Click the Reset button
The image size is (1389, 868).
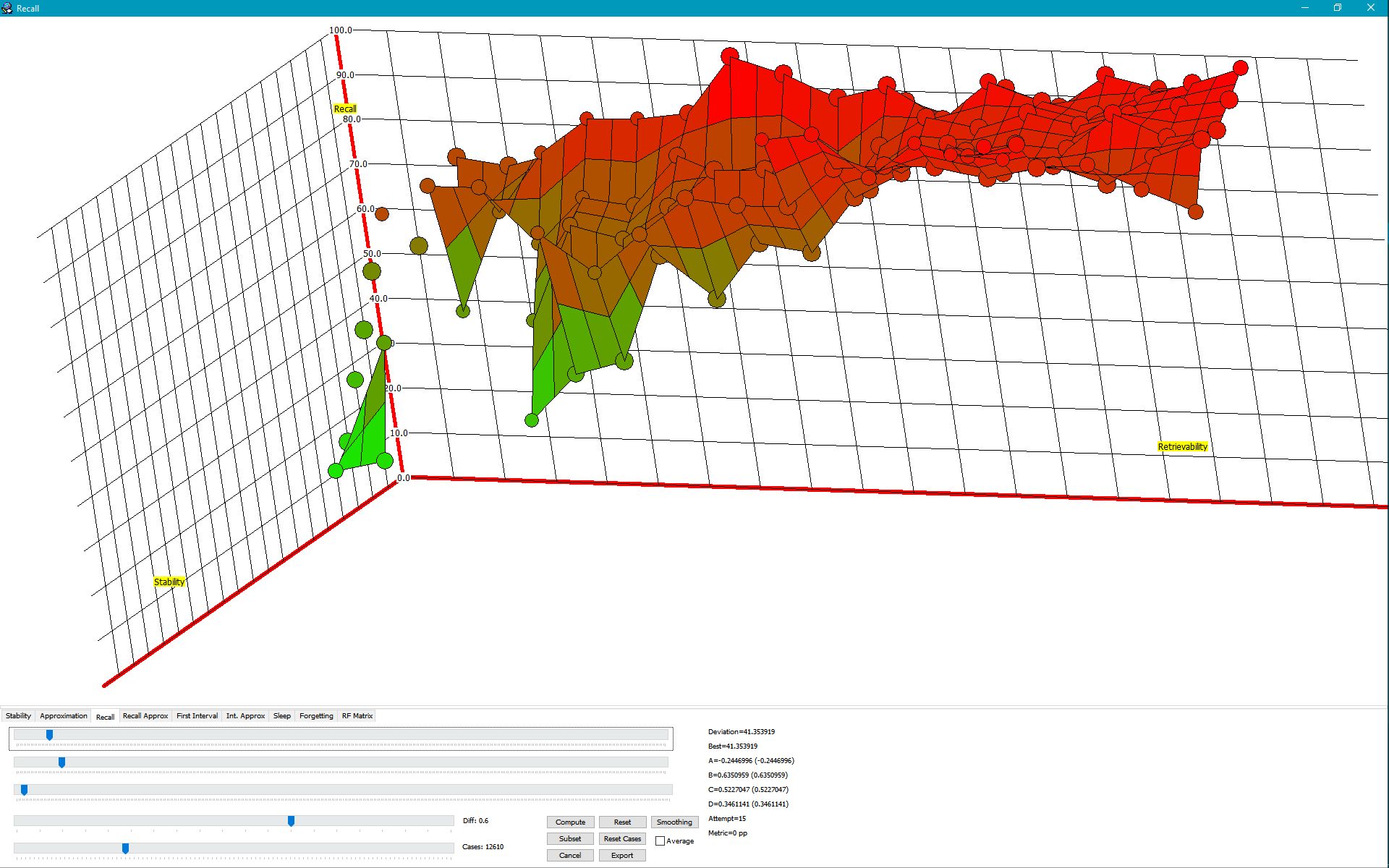(x=622, y=822)
